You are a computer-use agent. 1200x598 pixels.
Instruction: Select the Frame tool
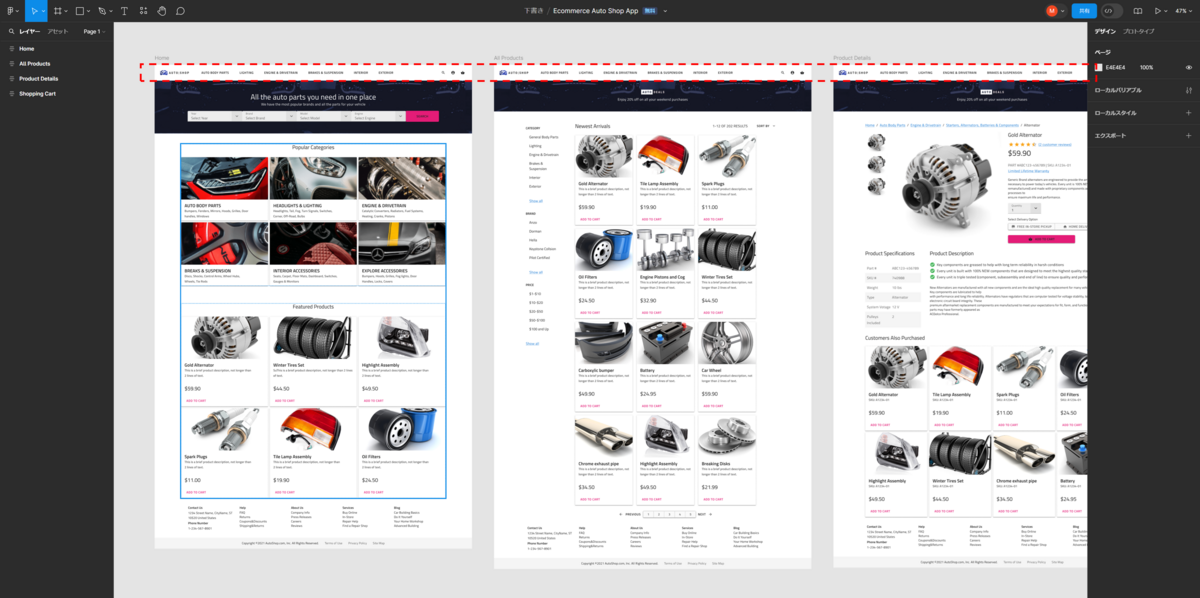[x=58, y=10]
